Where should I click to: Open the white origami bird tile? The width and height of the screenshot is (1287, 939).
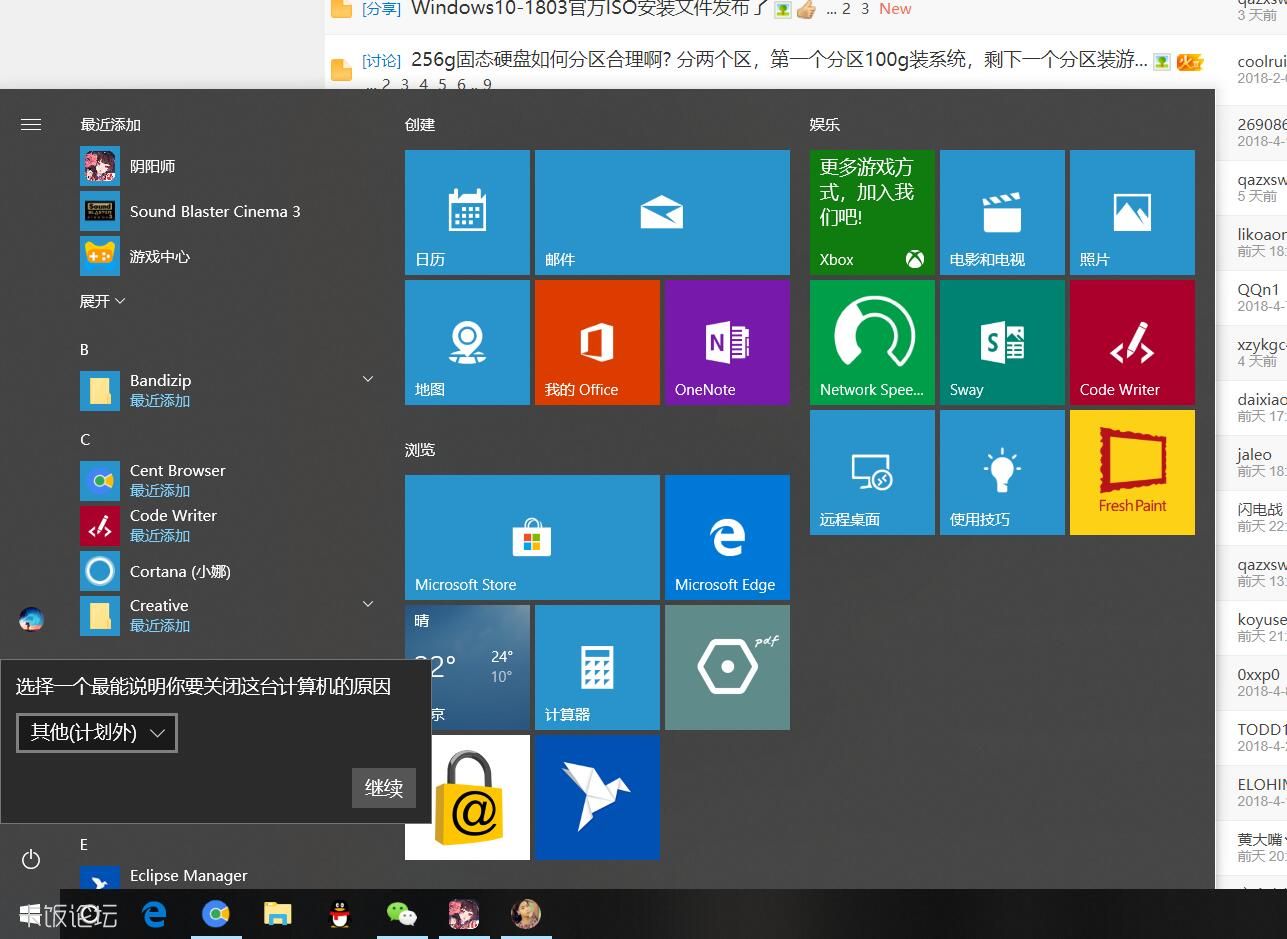[x=597, y=797]
